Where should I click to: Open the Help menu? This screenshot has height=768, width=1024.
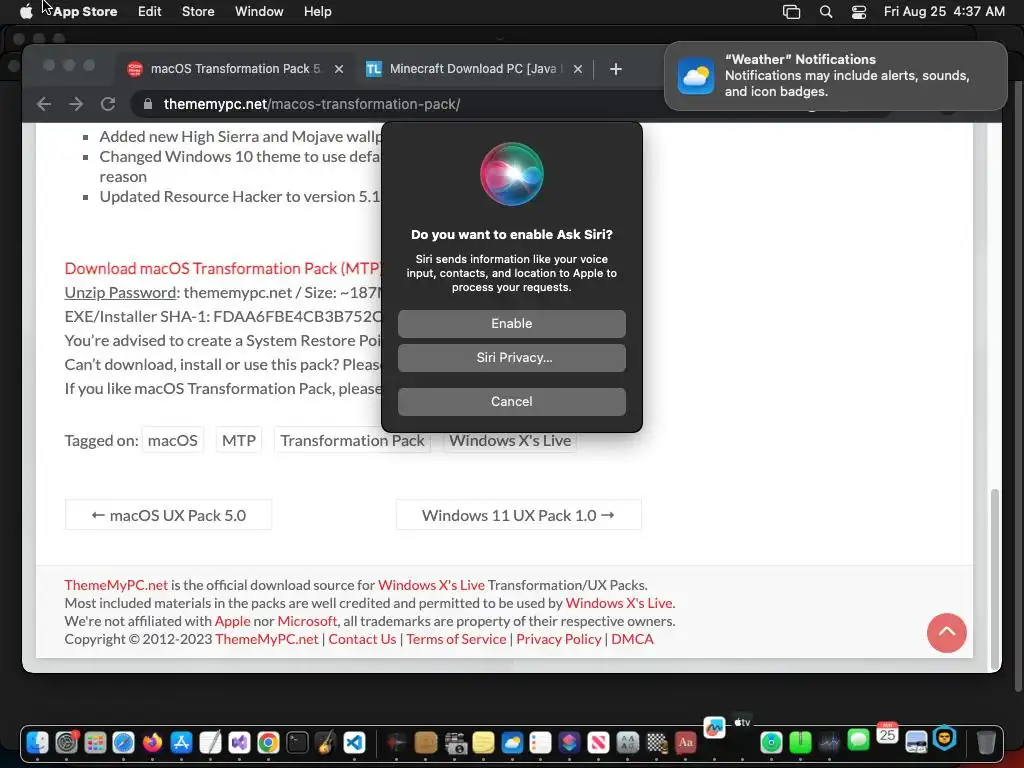[x=317, y=11]
